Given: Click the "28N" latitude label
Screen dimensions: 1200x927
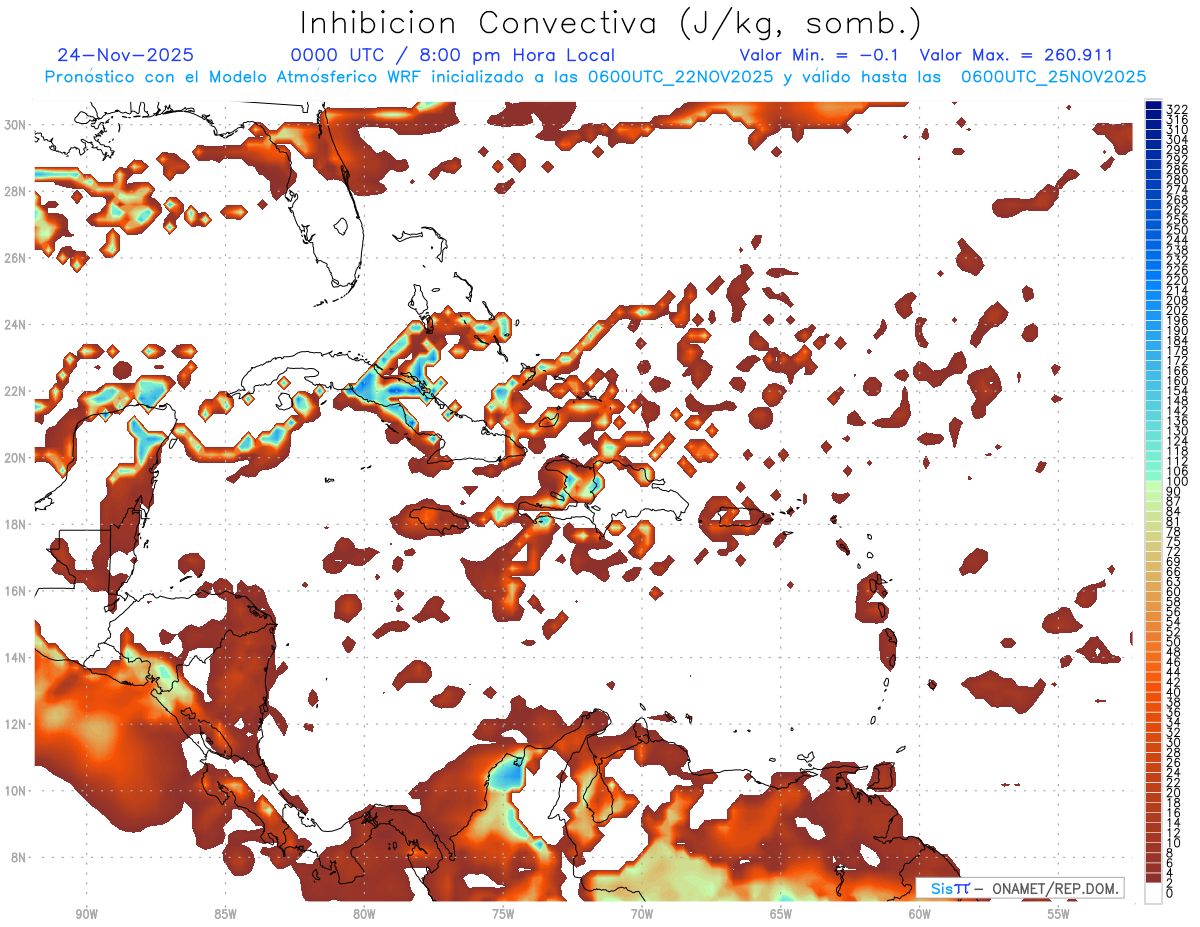Looking at the screenshot, I should [x=17, y=191].
